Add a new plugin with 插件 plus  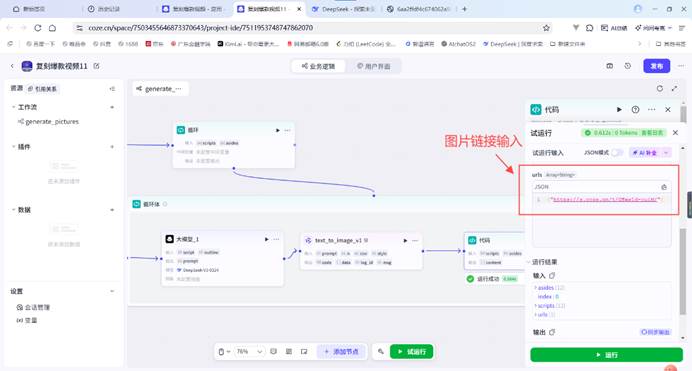click(x=112, y=146)
